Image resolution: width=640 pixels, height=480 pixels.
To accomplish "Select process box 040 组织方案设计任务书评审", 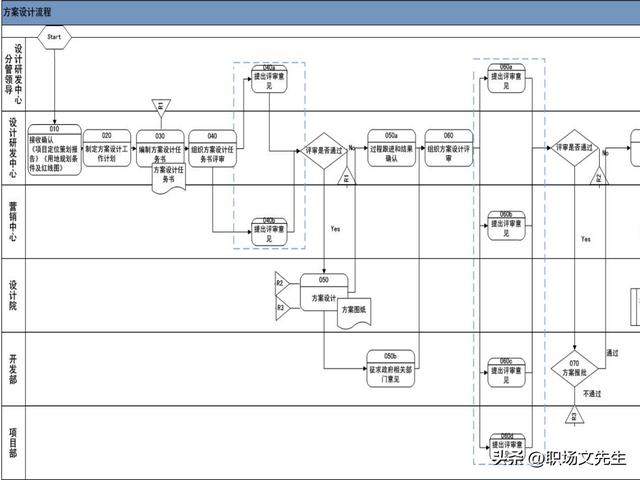I will click(212, 149).
